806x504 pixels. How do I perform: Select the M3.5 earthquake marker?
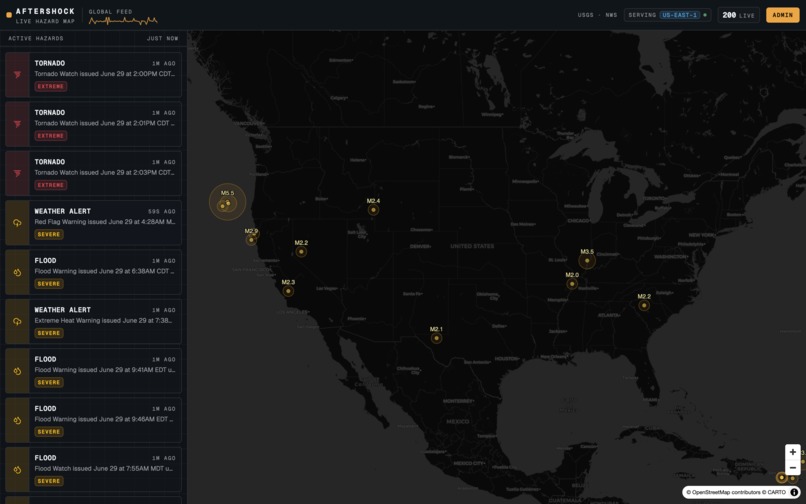point(587,261)
